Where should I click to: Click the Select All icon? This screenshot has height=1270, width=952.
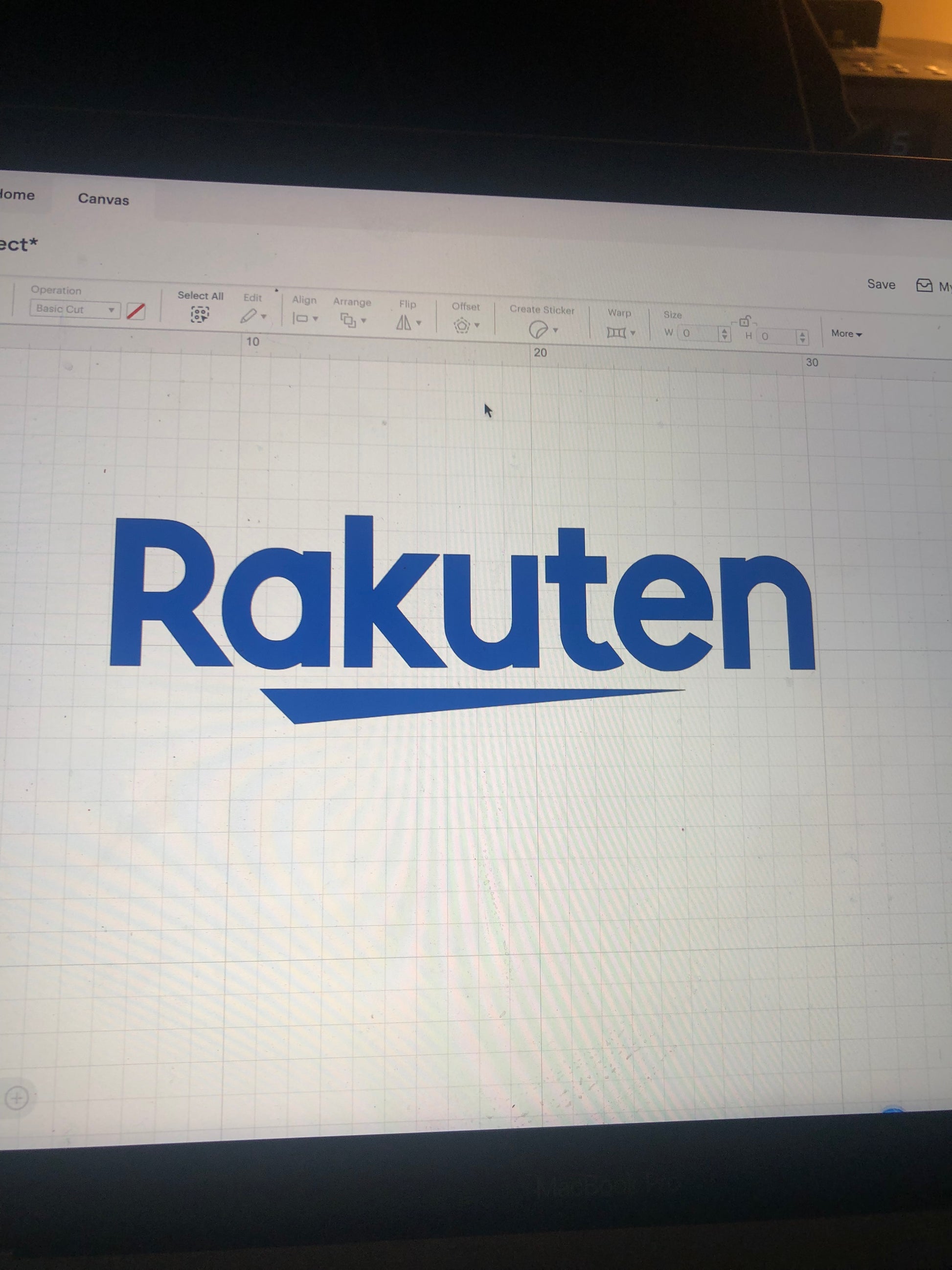point(200,314)
